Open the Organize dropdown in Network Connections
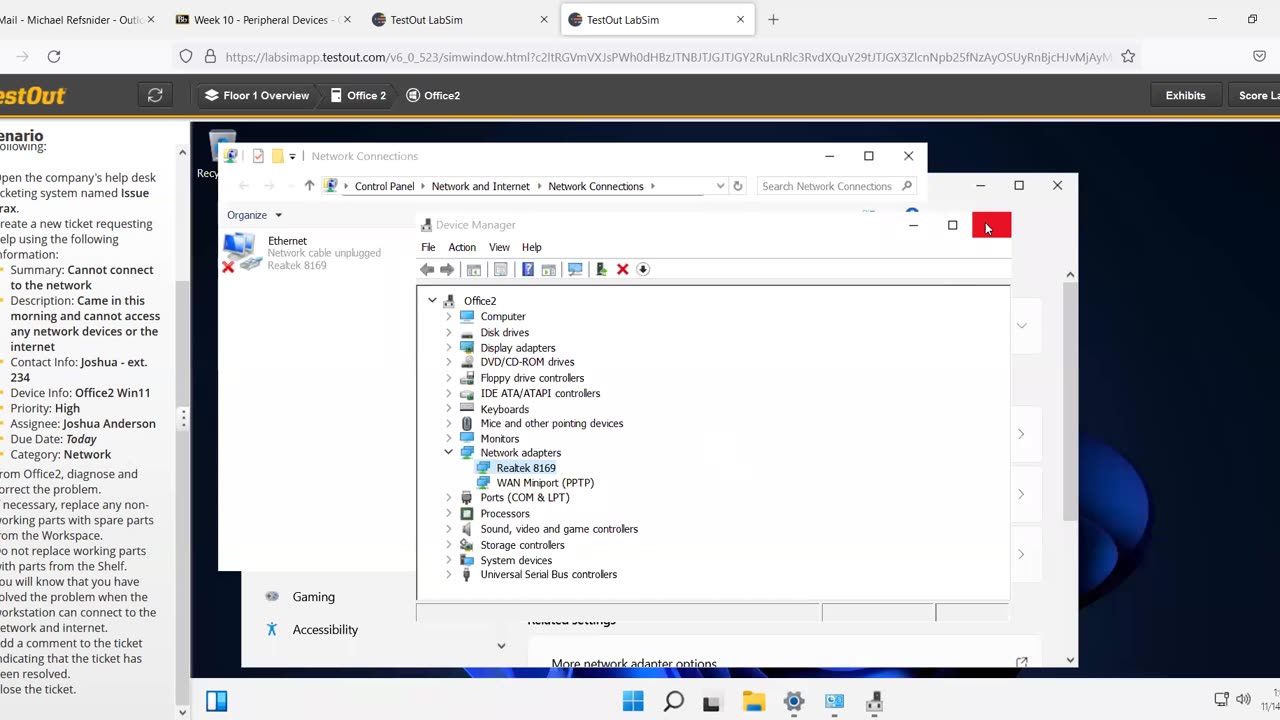Image resolution: width=1280 pixels, height=720 pixels. 255,215
